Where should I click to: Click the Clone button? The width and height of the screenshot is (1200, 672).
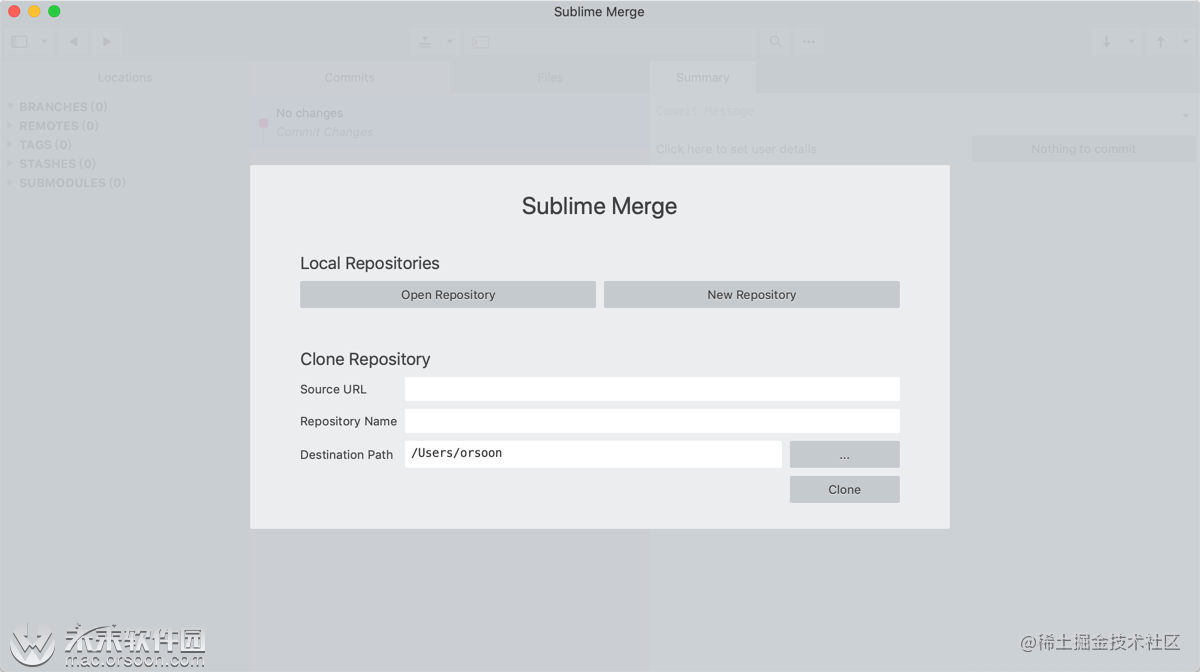click(x=845, y=489)
